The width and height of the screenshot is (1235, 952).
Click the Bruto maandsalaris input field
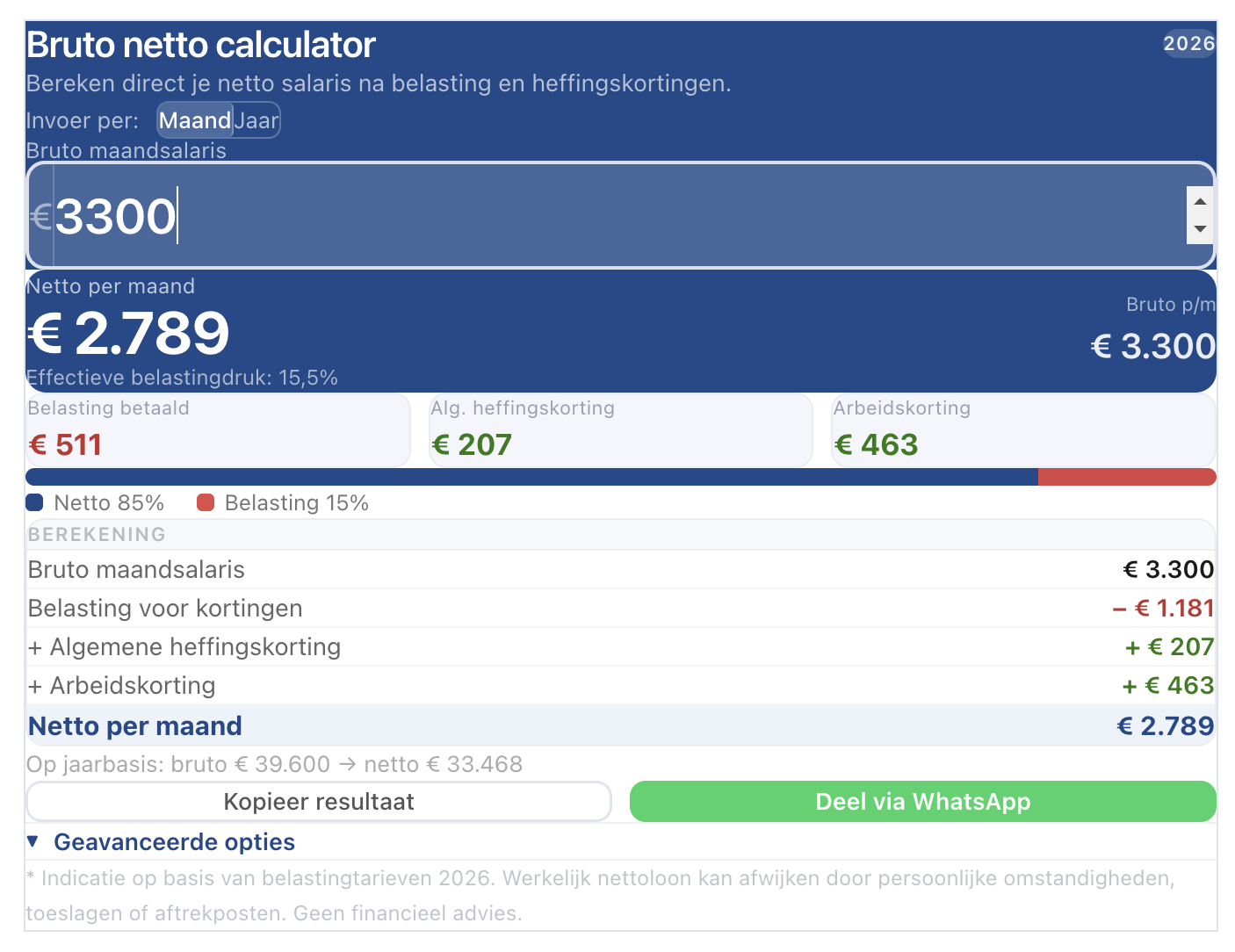[x=615, y=216]
